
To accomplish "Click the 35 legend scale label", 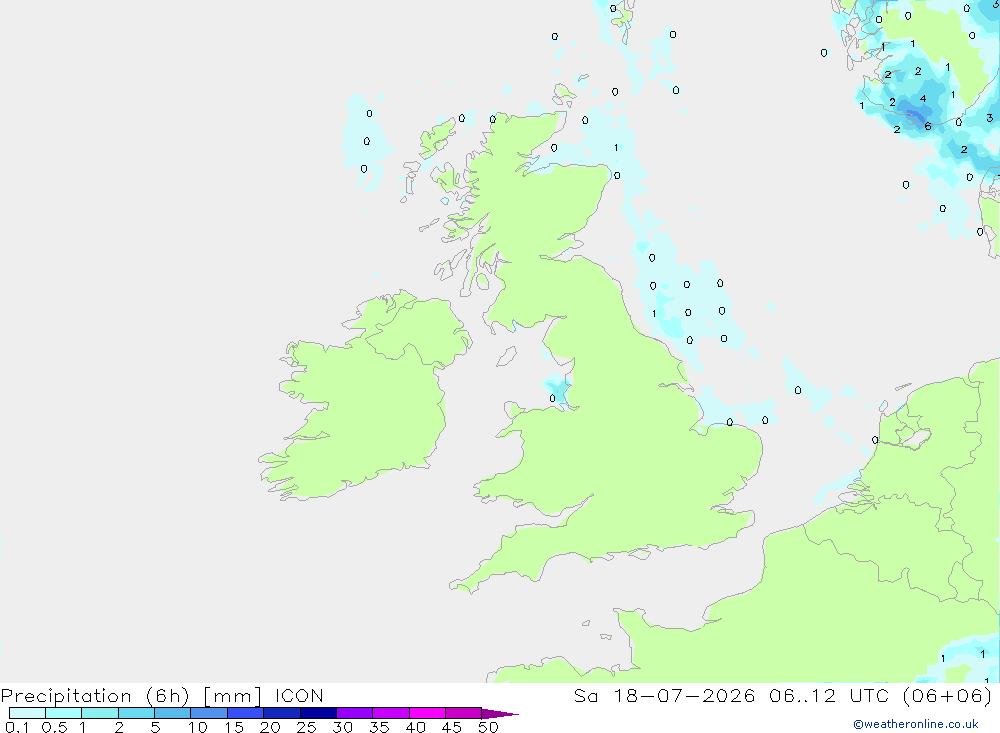I will (379, 727).
